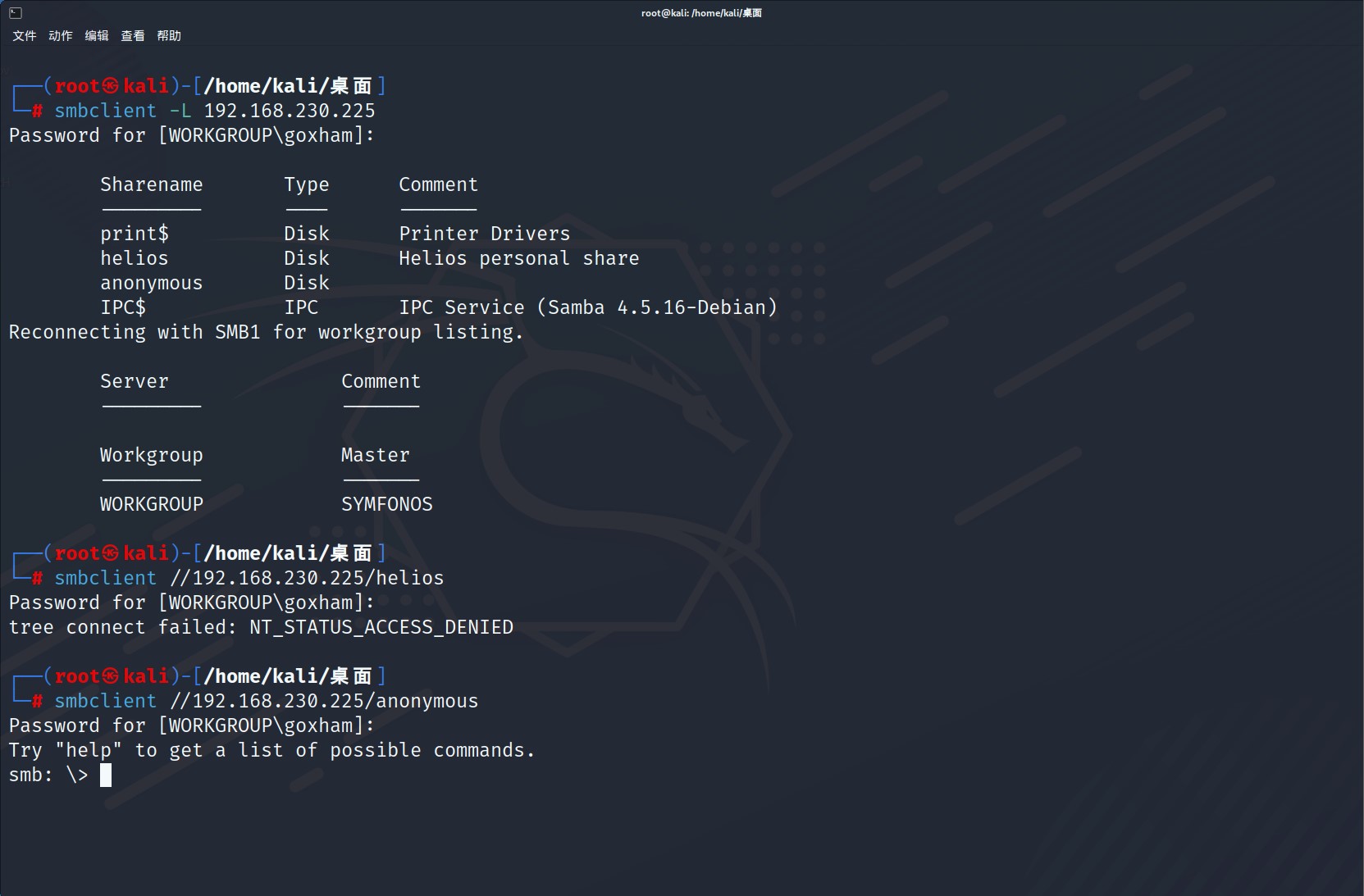1364x896 pixels.
Task: Click the 'SYMFONOS' master name
Action: 387,504
